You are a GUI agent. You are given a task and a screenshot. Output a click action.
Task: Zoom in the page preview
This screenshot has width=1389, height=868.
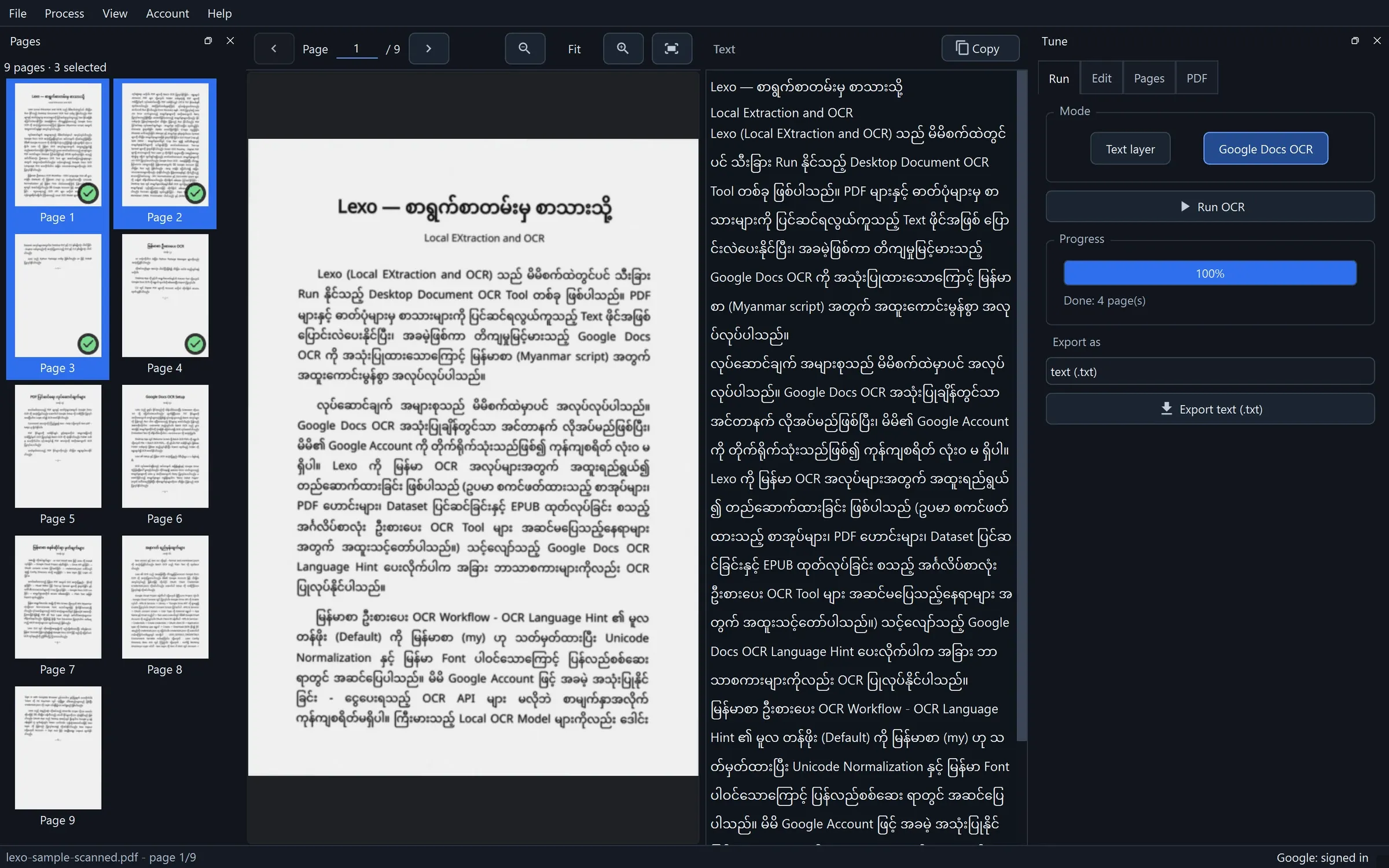point(623,49)
